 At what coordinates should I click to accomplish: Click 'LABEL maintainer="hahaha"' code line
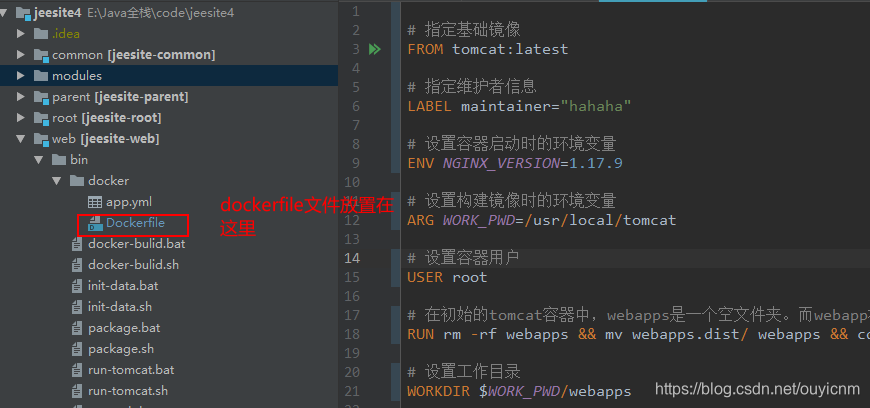point(519,106)
